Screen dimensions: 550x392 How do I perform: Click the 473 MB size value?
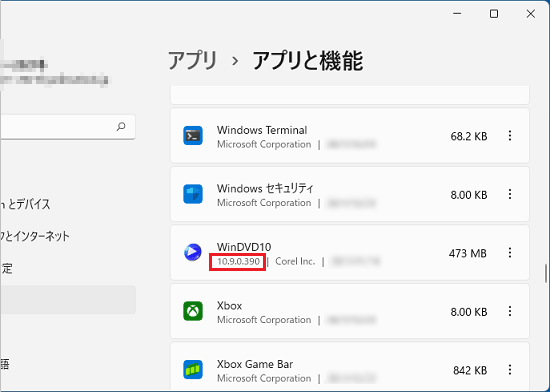pos(468,254)
